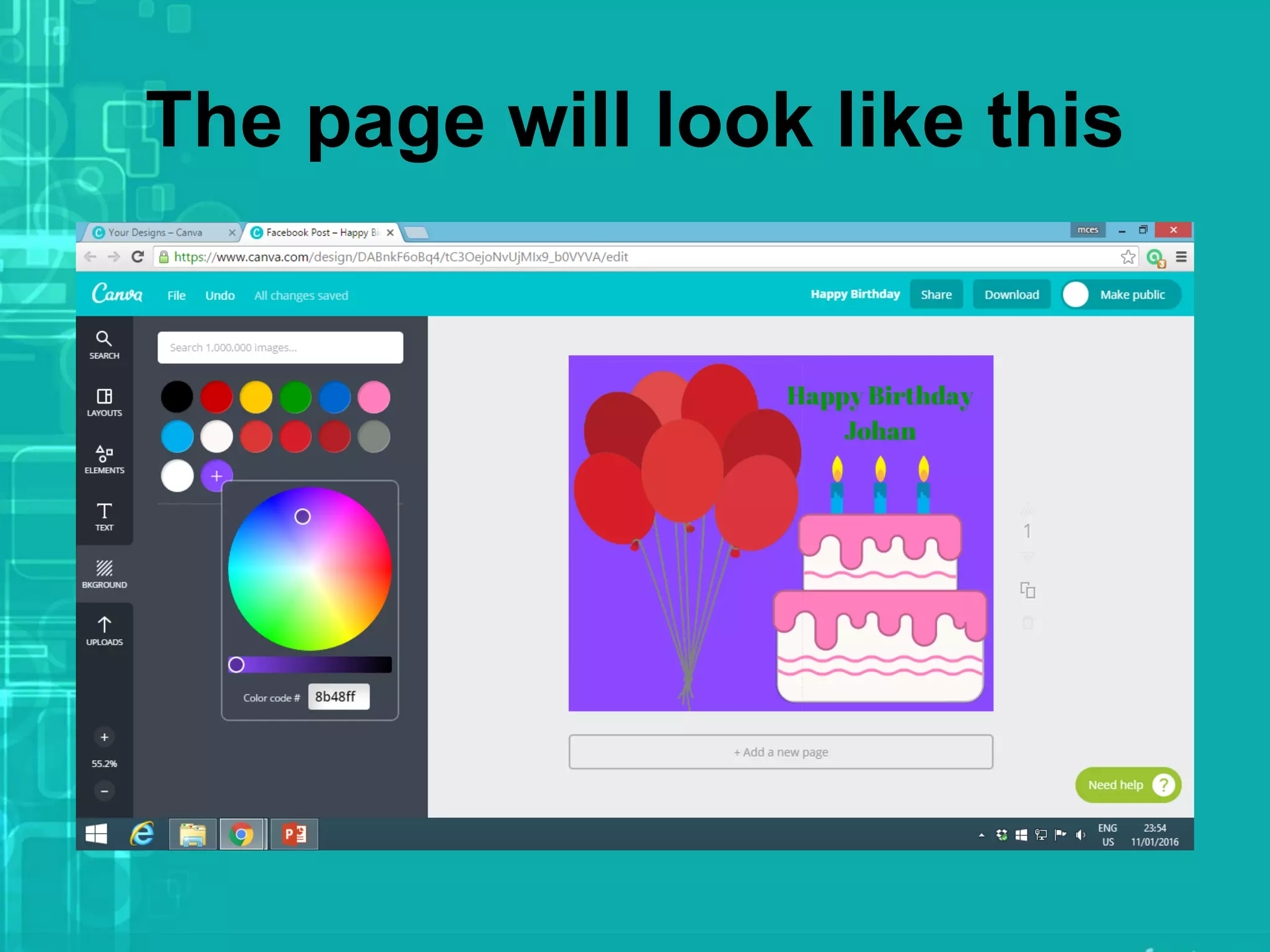Open volume control in system tray
The height and width of the screenshot is (952, 1270).
click(1081, 835)
